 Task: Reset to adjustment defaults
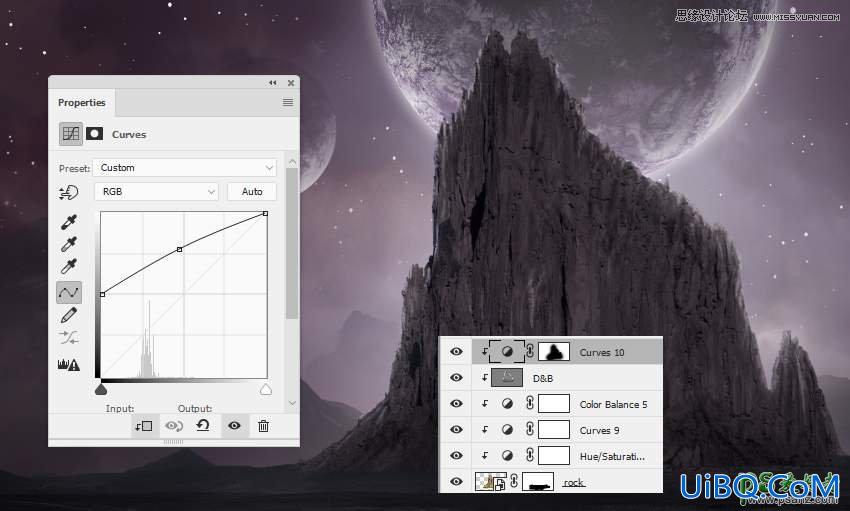pos(203,425)
